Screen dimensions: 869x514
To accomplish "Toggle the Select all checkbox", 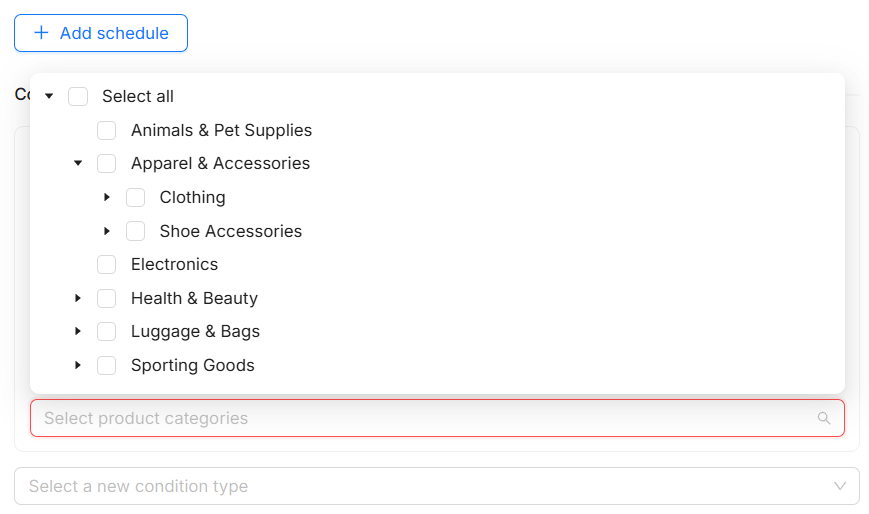I will (x=78, y=96).
